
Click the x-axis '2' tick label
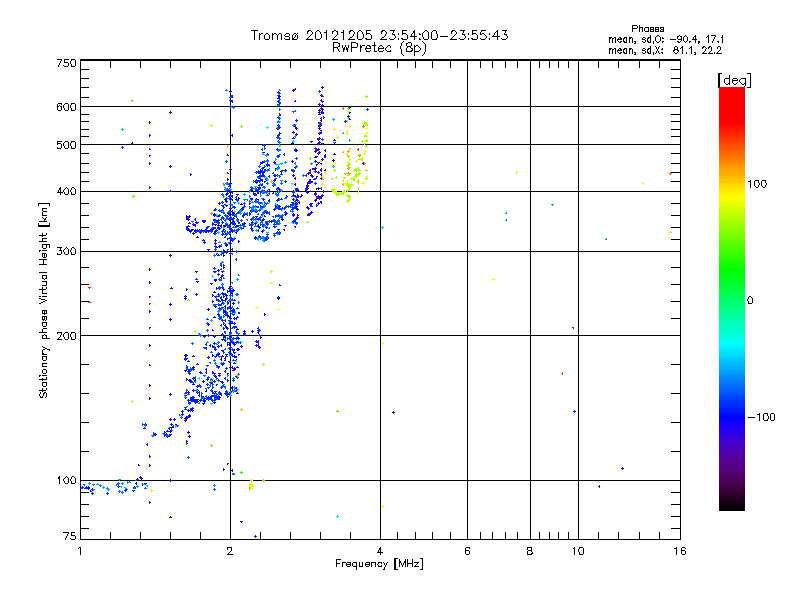pos(230,551)
